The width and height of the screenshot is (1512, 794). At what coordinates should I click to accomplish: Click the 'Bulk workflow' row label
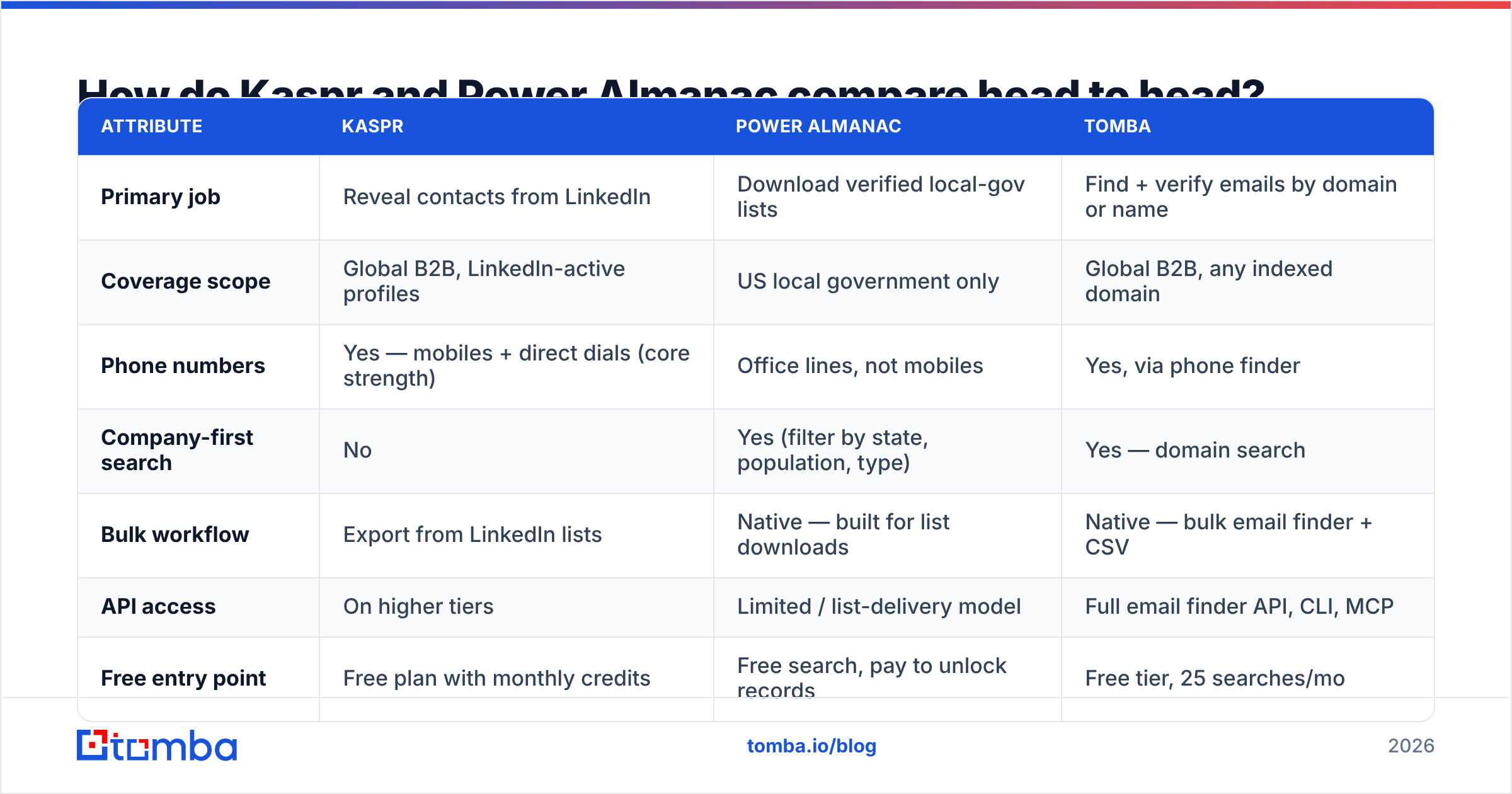(175, 535)
